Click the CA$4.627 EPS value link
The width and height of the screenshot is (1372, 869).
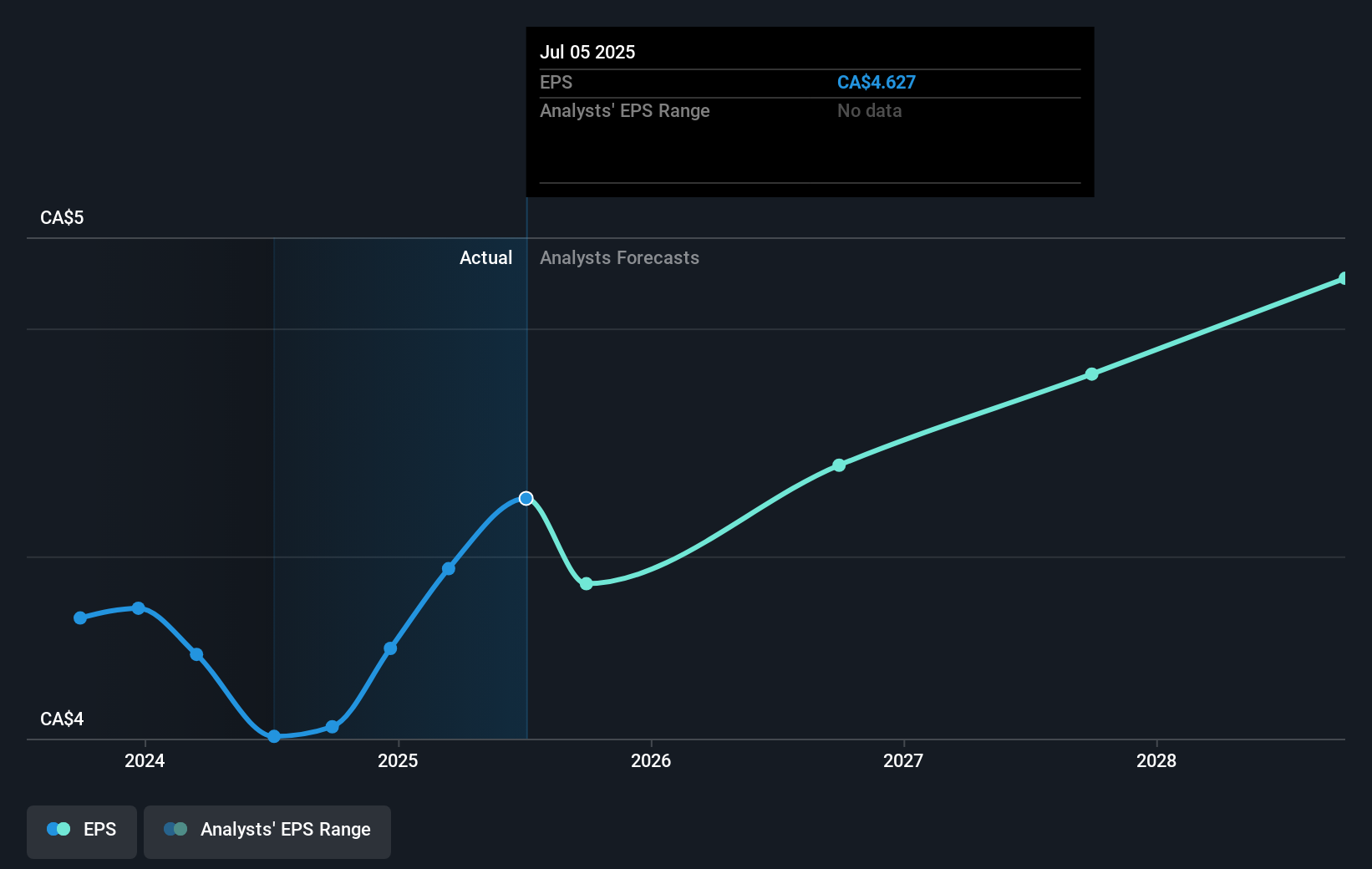tap(877, 82)
